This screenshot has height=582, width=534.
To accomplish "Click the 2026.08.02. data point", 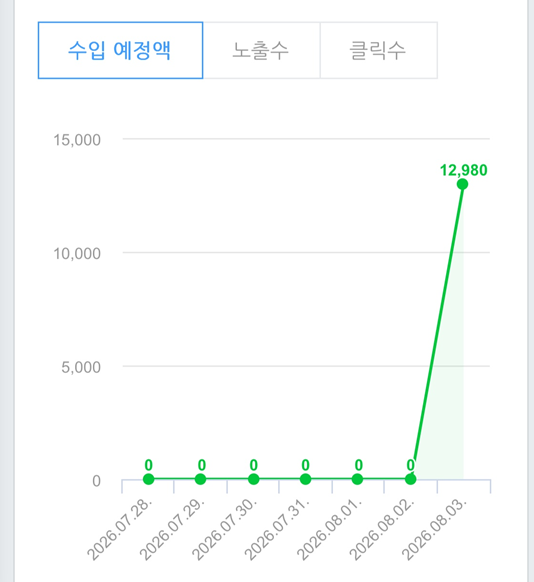I will point(410,479).
